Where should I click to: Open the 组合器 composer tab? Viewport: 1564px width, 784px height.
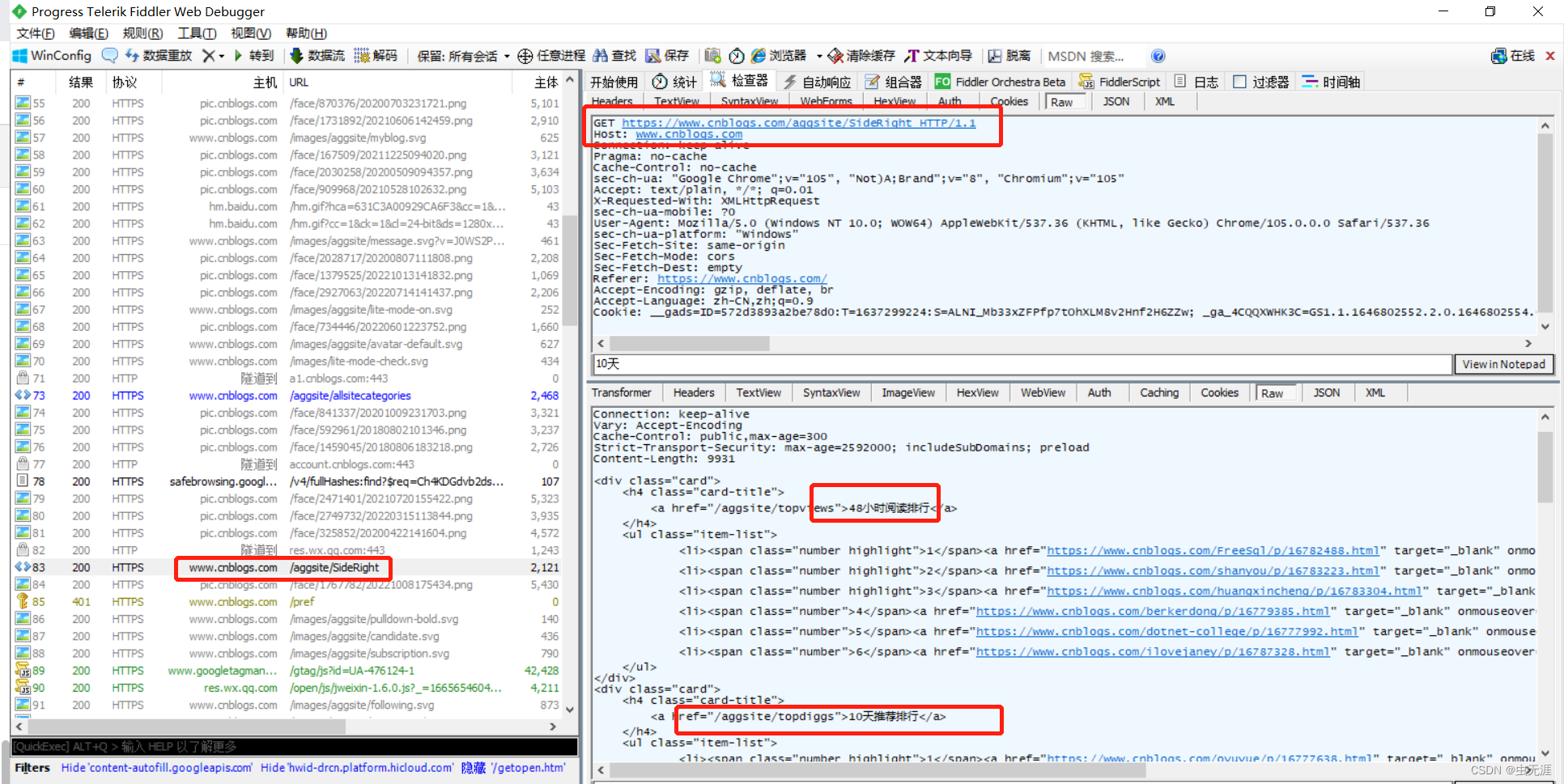pos(894,82)
